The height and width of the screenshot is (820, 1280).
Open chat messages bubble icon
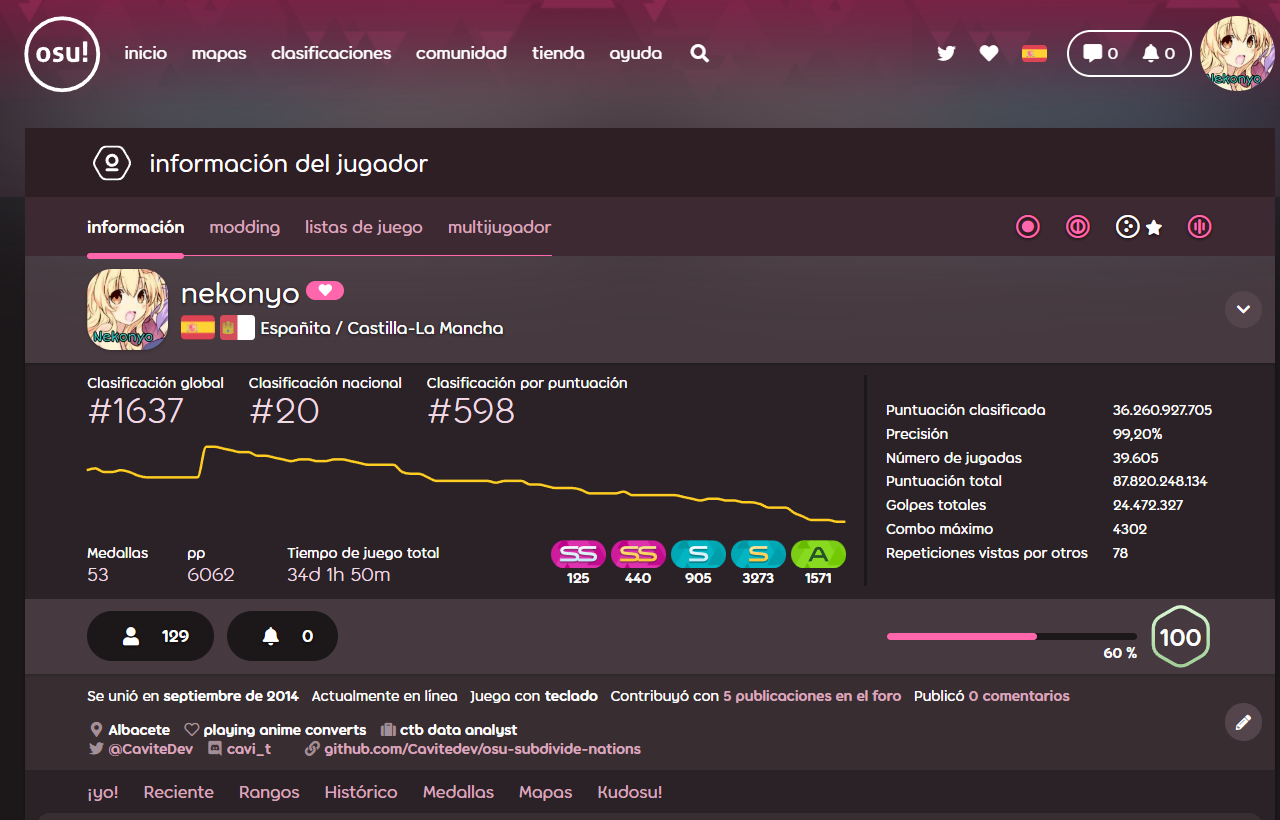click(x=1101, y=54)
